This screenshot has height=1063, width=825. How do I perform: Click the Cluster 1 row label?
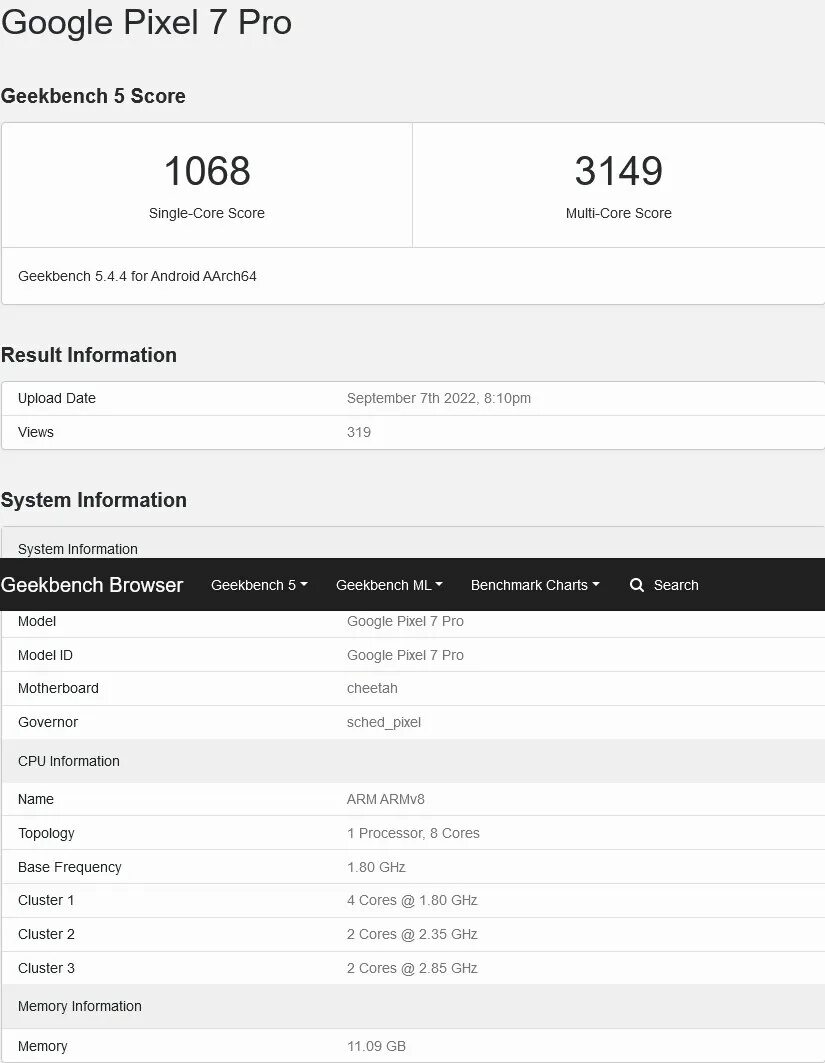tap(46, 900)
